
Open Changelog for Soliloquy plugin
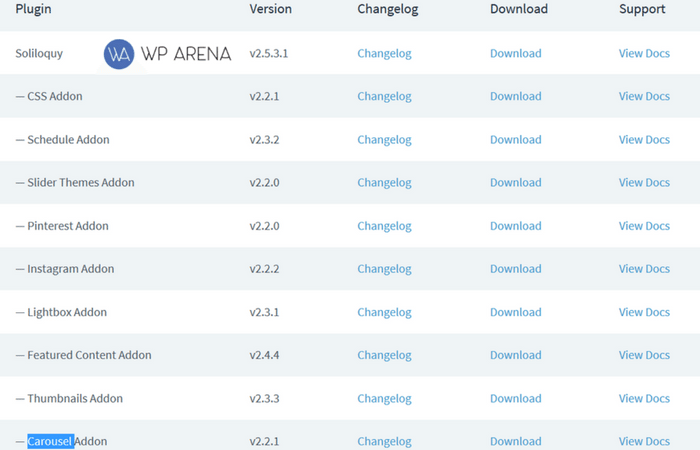[384, 54]
